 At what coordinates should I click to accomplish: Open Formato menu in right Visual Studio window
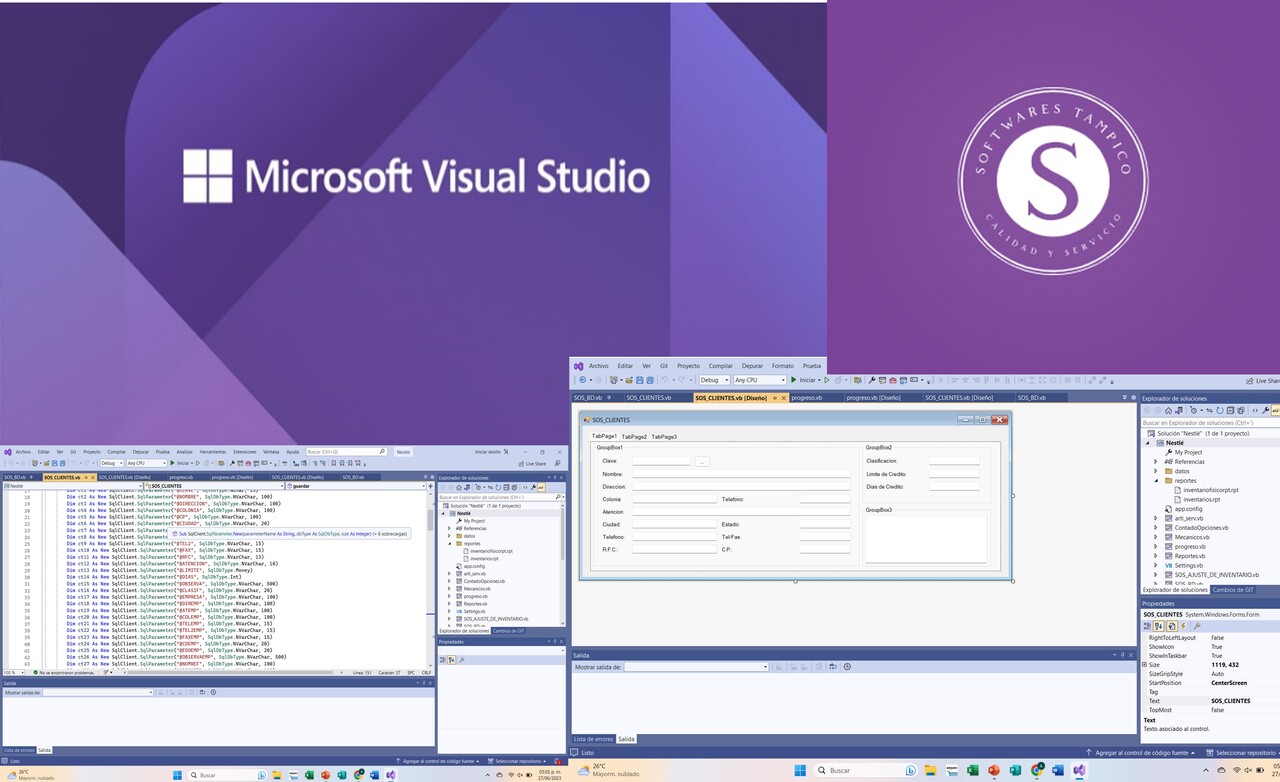783,366
